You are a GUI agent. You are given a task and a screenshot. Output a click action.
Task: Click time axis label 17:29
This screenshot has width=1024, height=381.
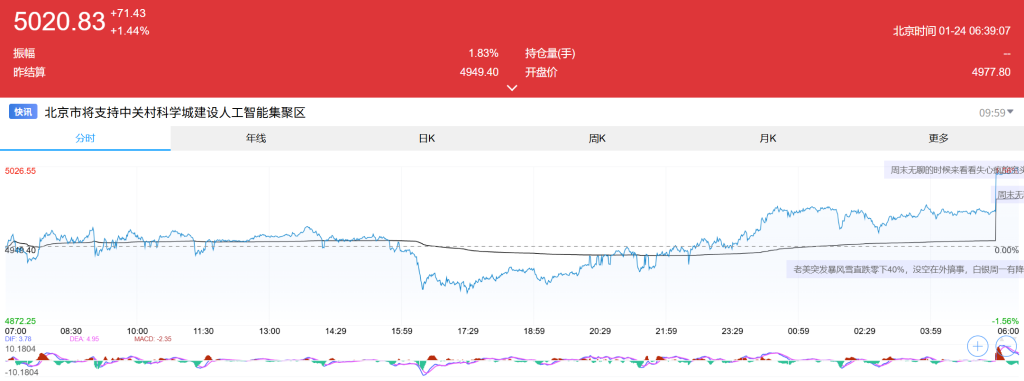point(468,331)
